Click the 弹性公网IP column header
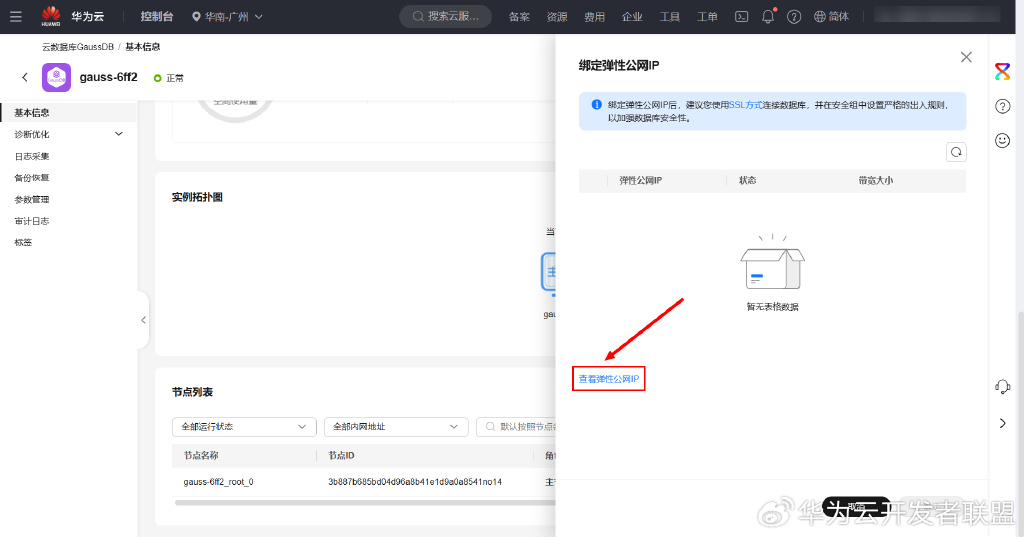1024x537 pixels. [x=641, y=180]
